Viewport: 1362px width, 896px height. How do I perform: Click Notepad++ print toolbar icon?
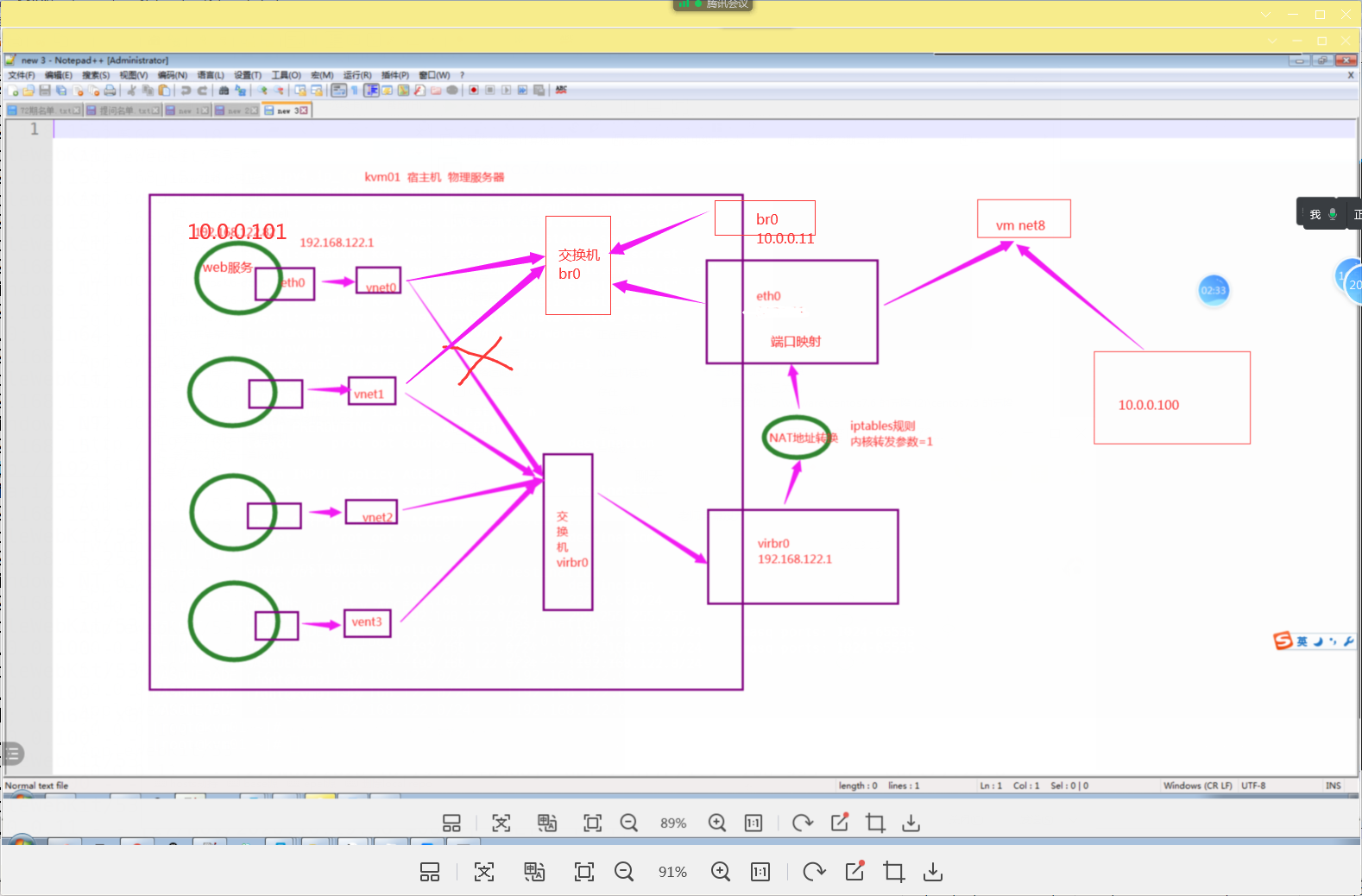(x=110, y=90)
